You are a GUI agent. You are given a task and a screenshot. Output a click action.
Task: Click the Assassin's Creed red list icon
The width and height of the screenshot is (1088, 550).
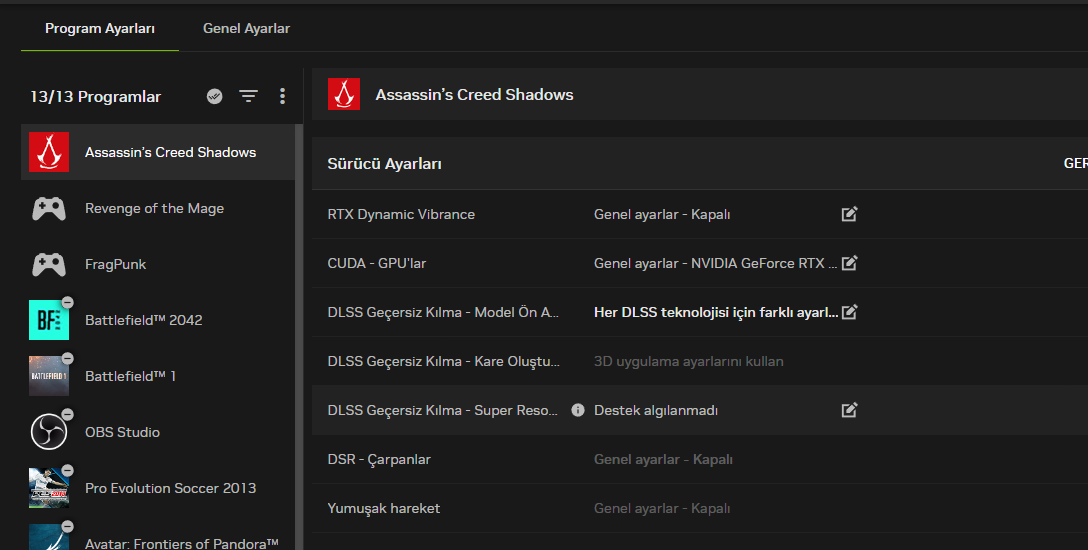(x=49, y=152)
